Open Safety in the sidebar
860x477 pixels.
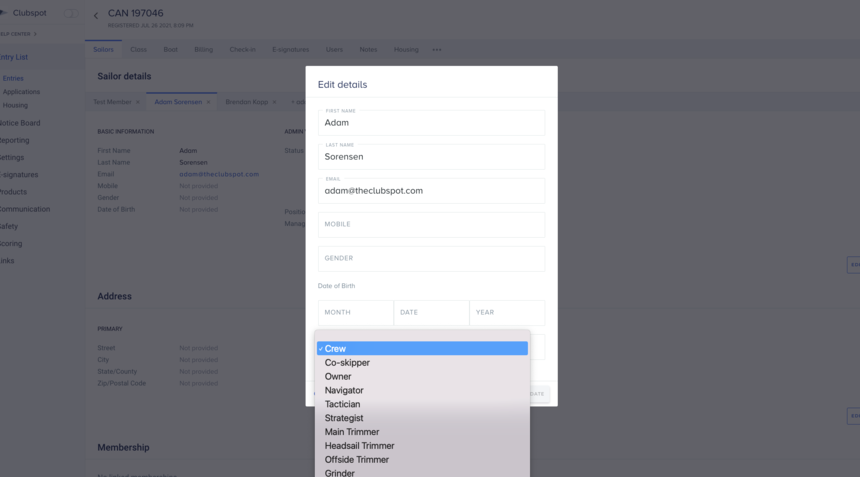(9, 226)
